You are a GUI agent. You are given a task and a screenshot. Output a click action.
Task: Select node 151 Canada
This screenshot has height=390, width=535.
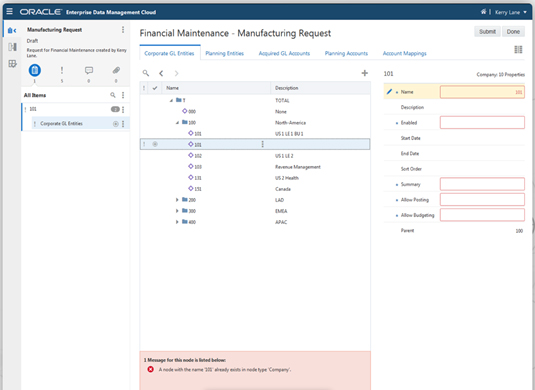[x=255, y=189]
